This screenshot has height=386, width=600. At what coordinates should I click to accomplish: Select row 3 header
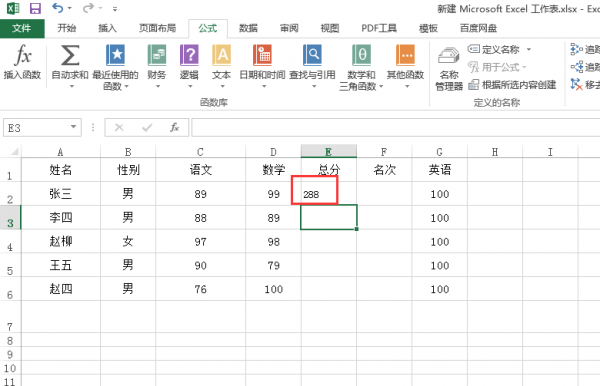(x=10, y=218)
